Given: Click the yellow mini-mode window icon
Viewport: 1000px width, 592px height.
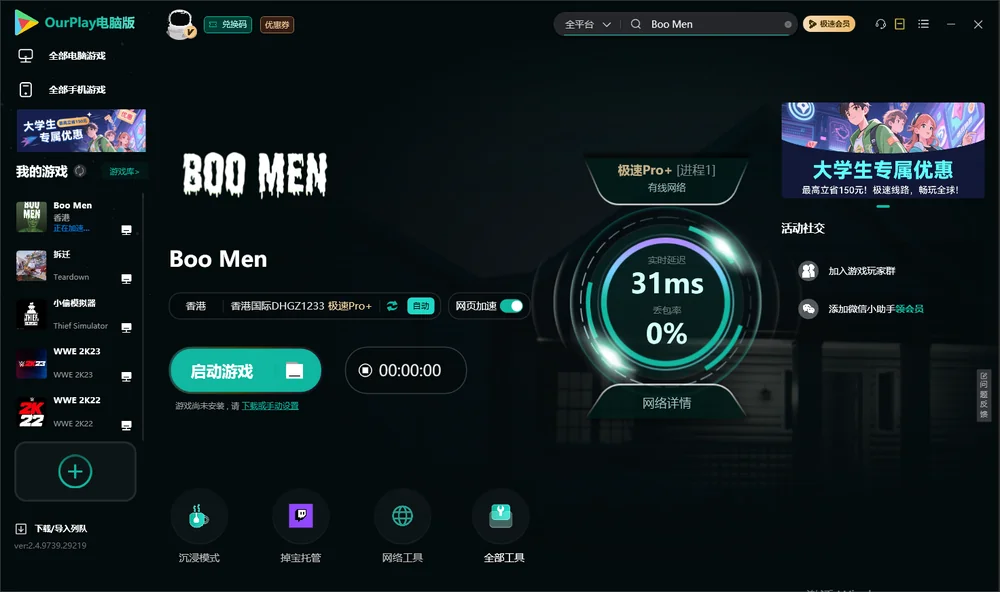Looking at the screenshot, I should coord(900,24).
